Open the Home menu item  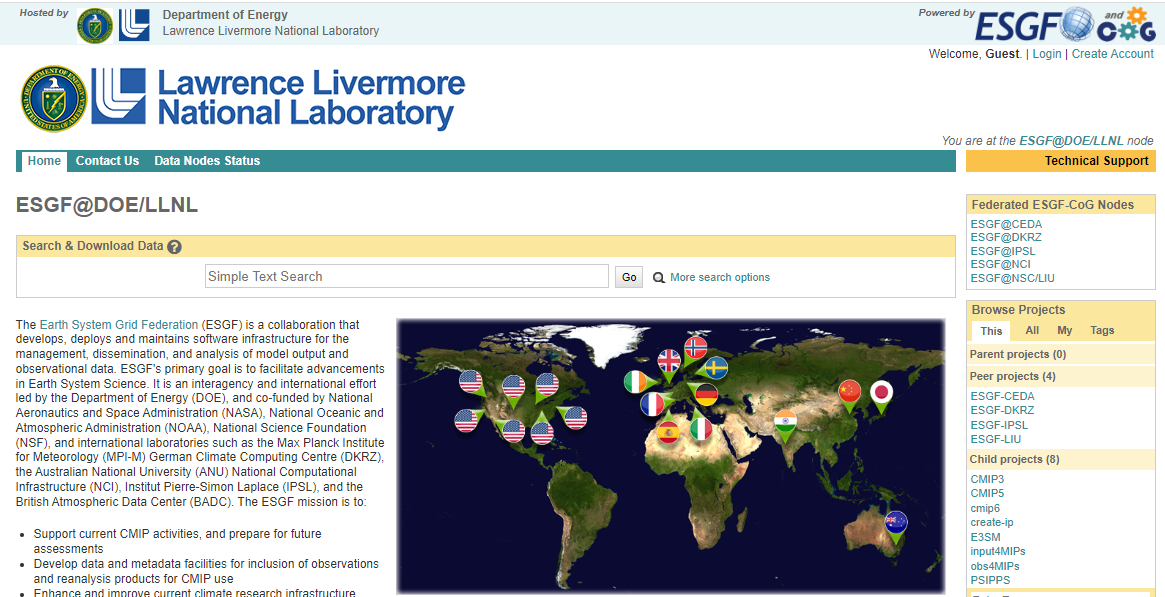[44, 161]
